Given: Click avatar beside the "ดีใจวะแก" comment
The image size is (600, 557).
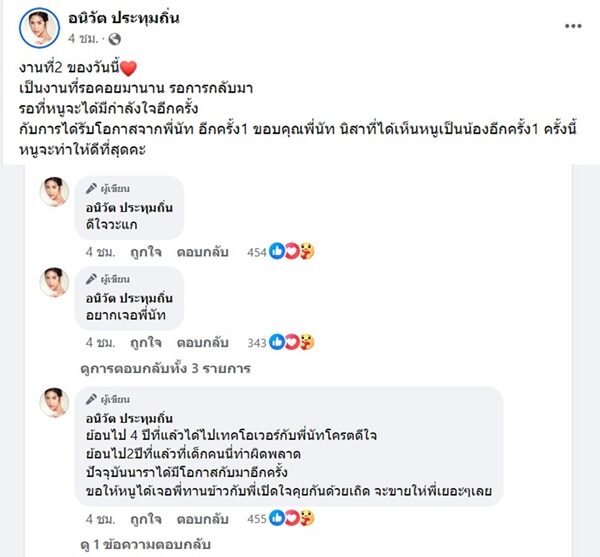Looking at the screenshot, I should [x=54, y=191].
